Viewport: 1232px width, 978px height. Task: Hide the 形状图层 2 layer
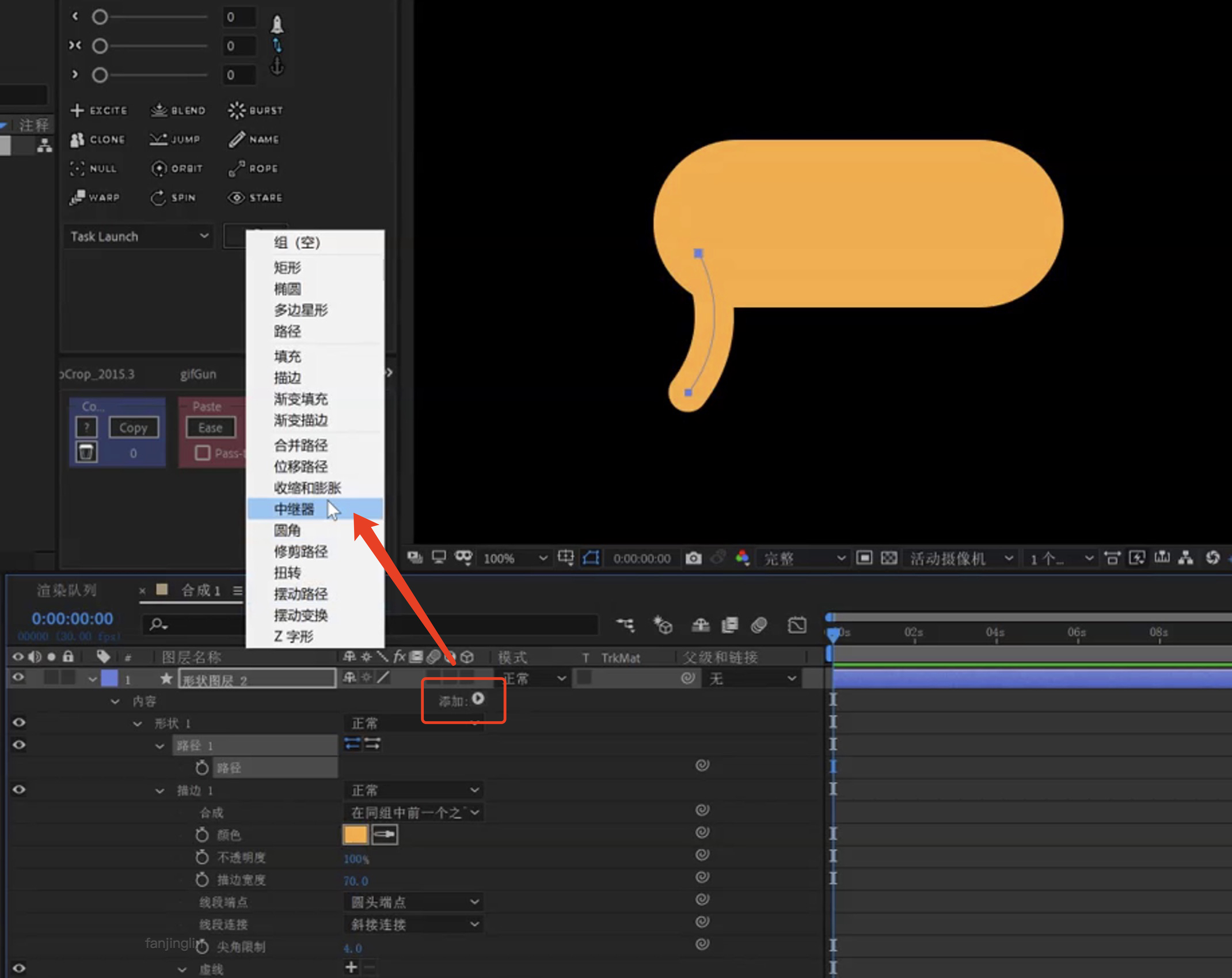point(18,677)
